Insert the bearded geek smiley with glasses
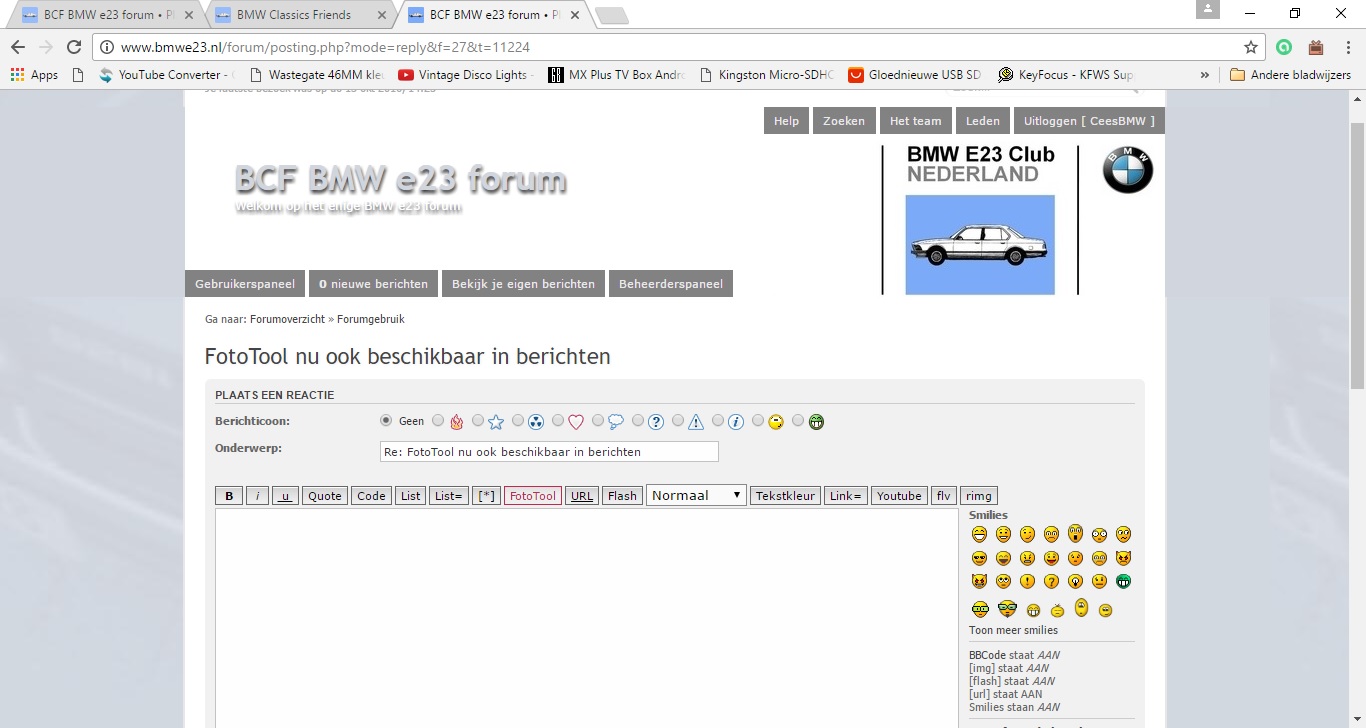 click(x=1007, y=608)
